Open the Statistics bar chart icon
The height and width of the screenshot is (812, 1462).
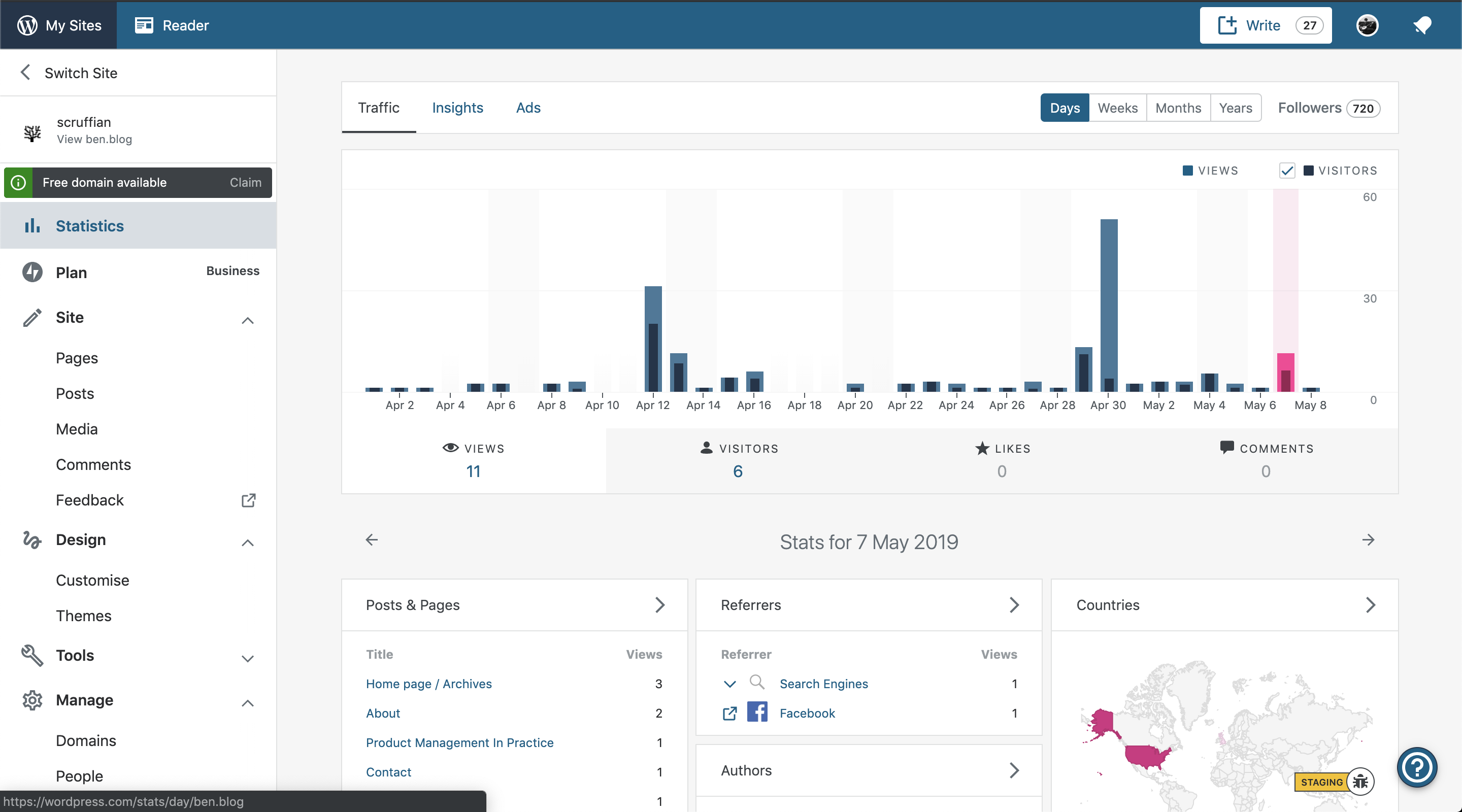coord(32,225)
